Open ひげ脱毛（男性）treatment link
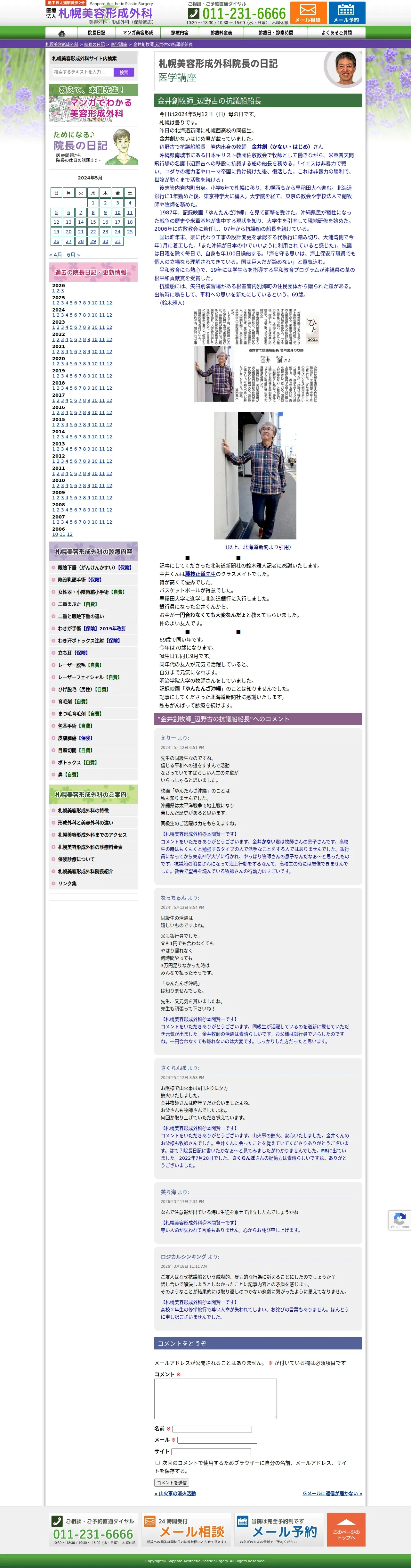The image size is (411, 1568). click(83, 689)
